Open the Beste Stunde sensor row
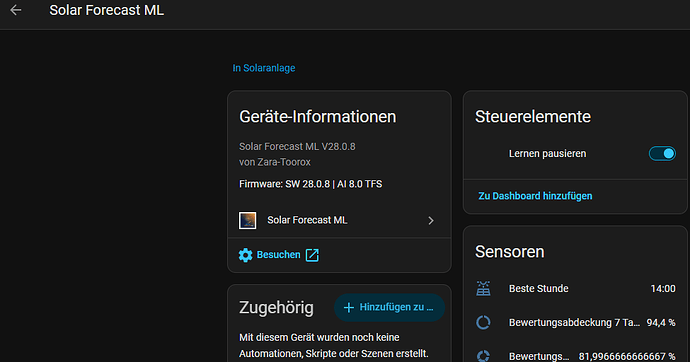Screen dimensions: 690x362 point(576,289)
